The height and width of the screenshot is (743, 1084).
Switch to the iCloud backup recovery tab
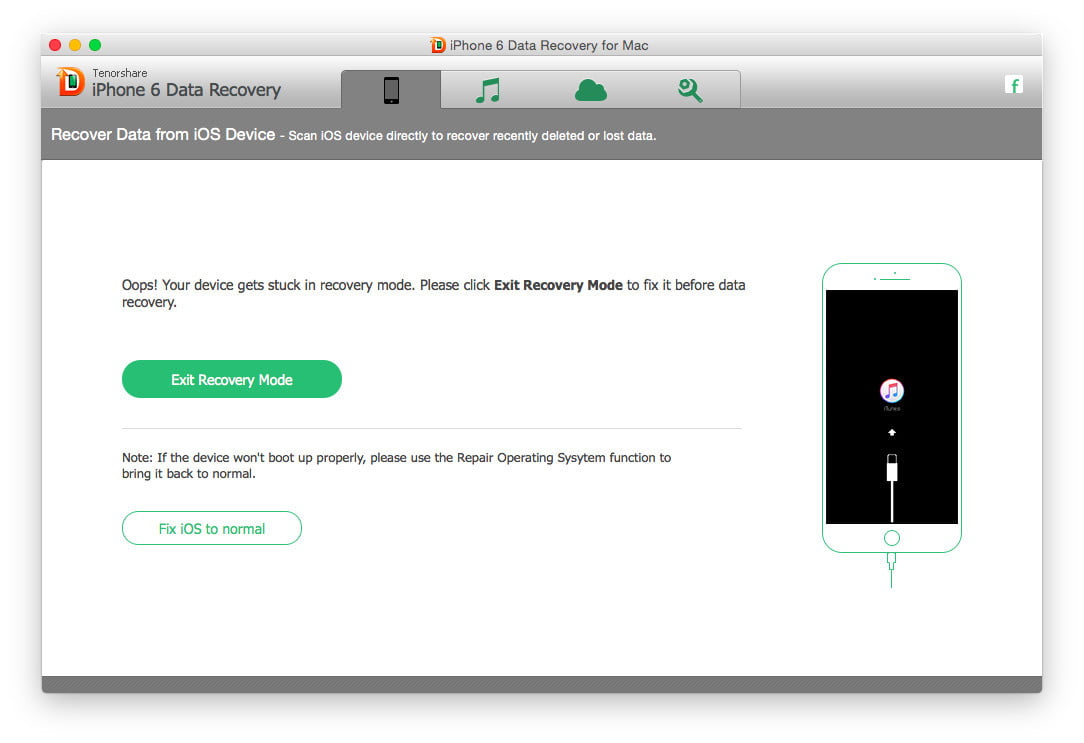point(590,90)
